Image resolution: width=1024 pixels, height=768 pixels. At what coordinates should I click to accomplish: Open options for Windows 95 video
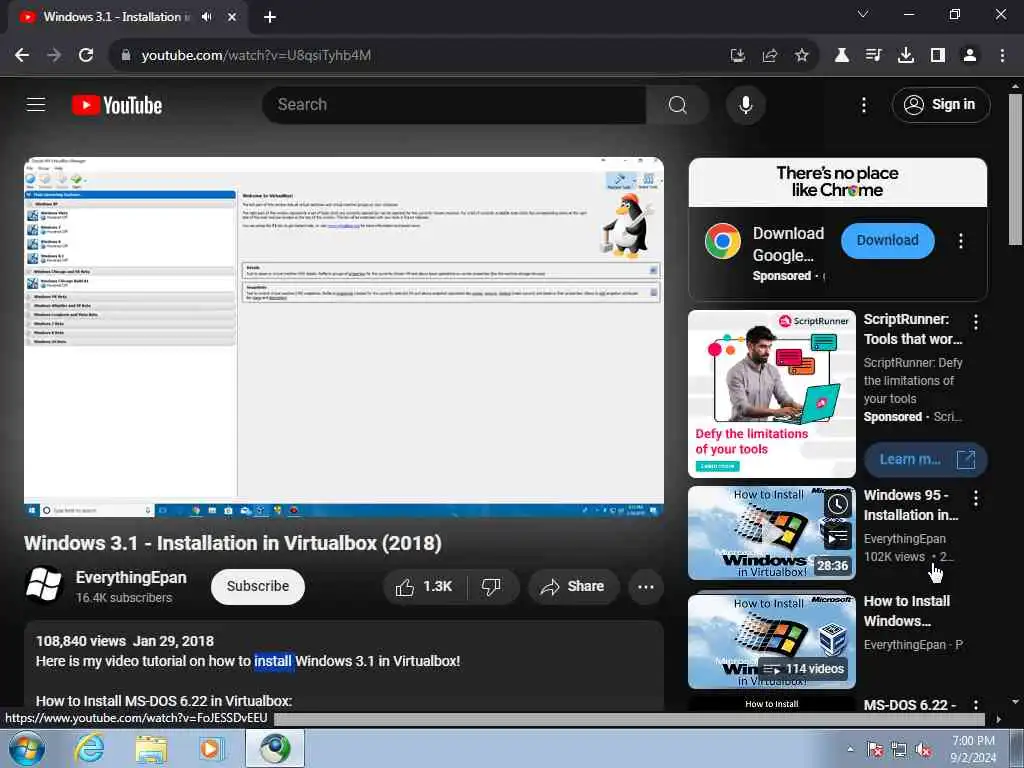[x=976, y=498]
